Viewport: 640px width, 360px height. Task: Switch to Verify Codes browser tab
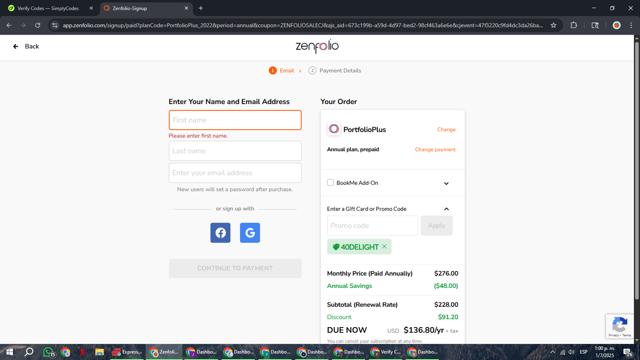[48, 8]
